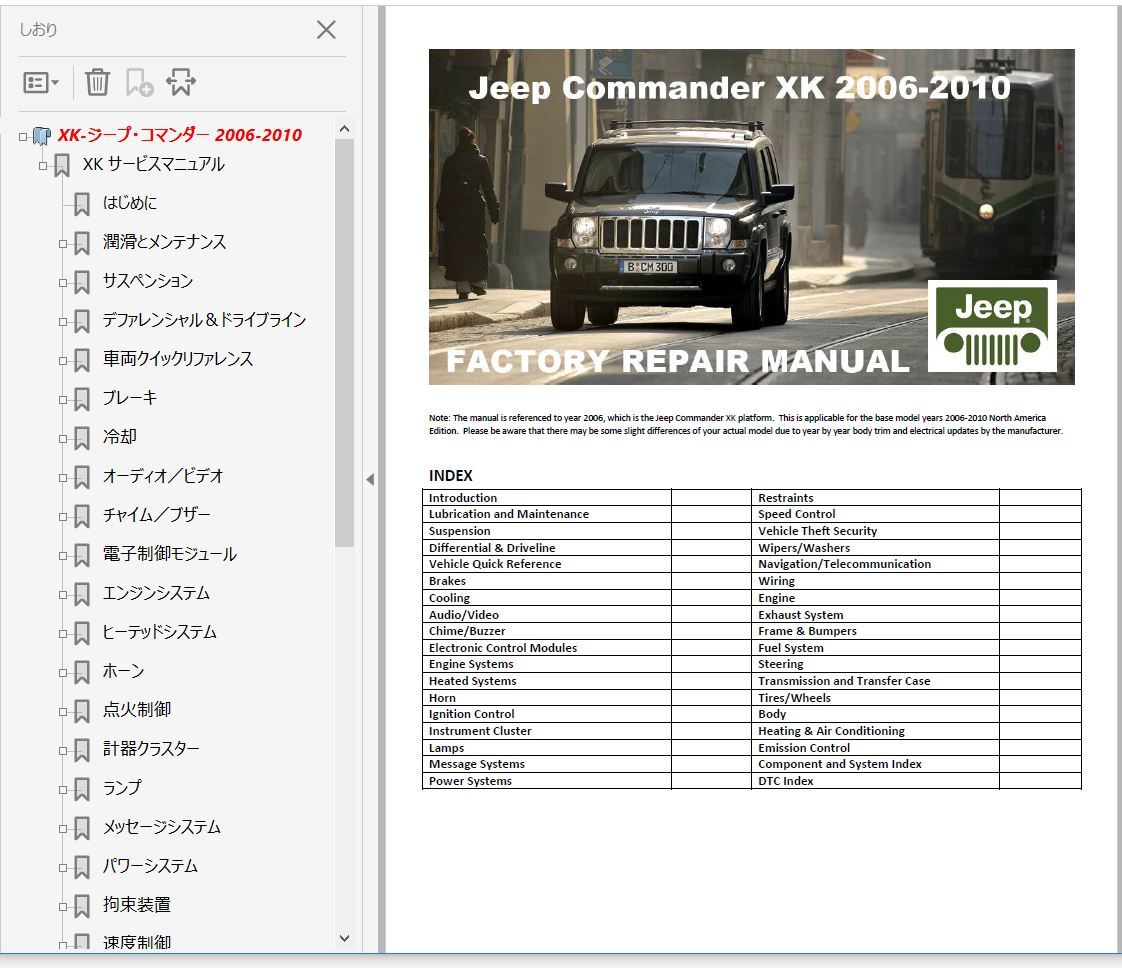
Task: Open the bookmark options menu dropdown
Action: coord(40,83)
